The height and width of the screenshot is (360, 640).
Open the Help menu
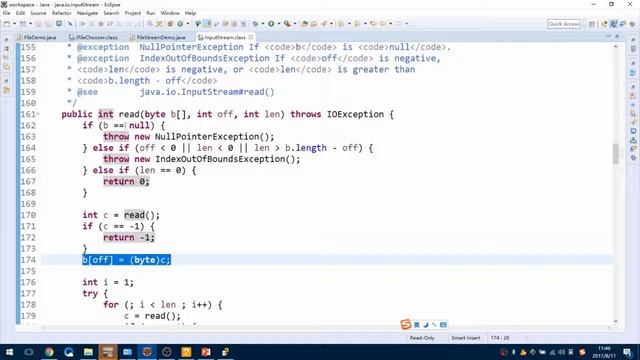(x=190, y=13)
